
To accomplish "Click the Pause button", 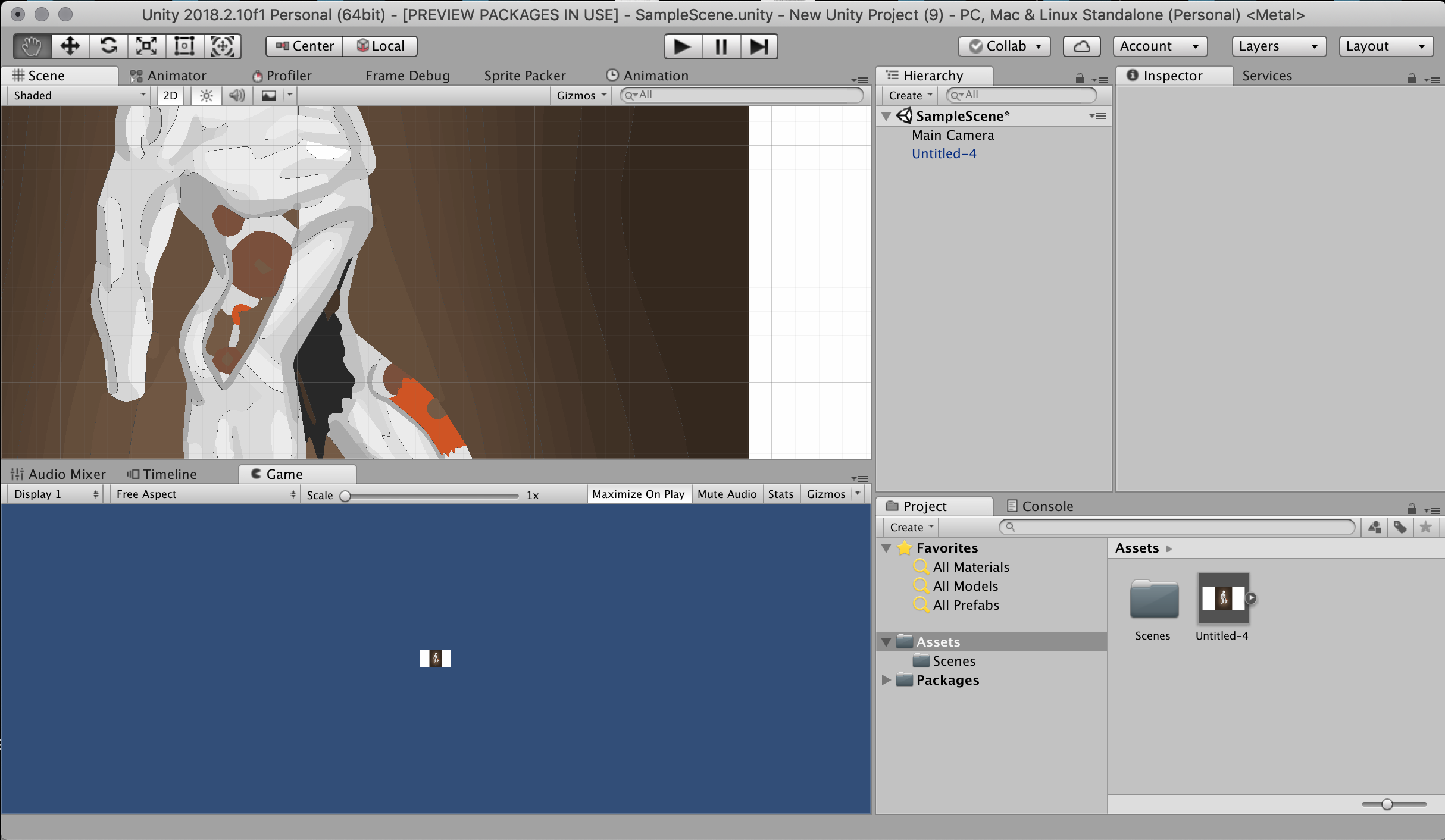I will [721, 46].
